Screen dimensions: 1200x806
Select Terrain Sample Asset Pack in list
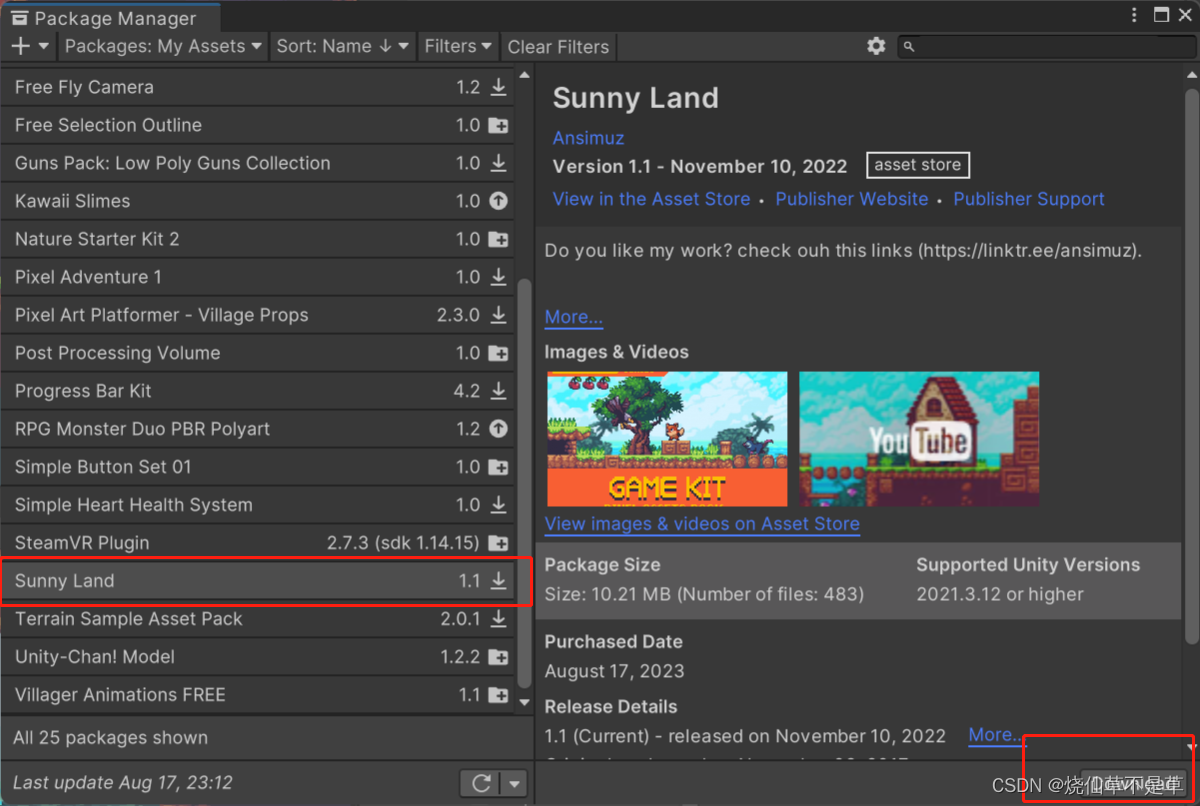tap(128, 619)
